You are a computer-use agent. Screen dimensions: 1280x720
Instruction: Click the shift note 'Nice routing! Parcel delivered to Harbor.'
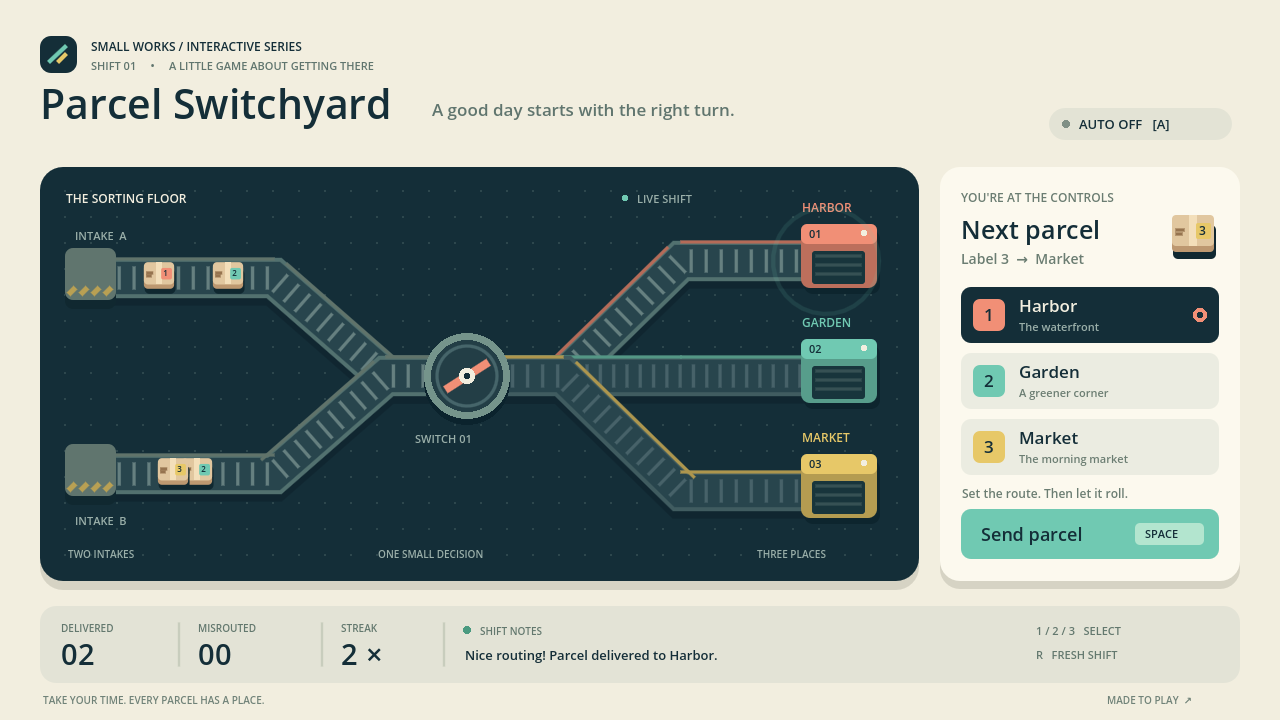tap(591, 656)
